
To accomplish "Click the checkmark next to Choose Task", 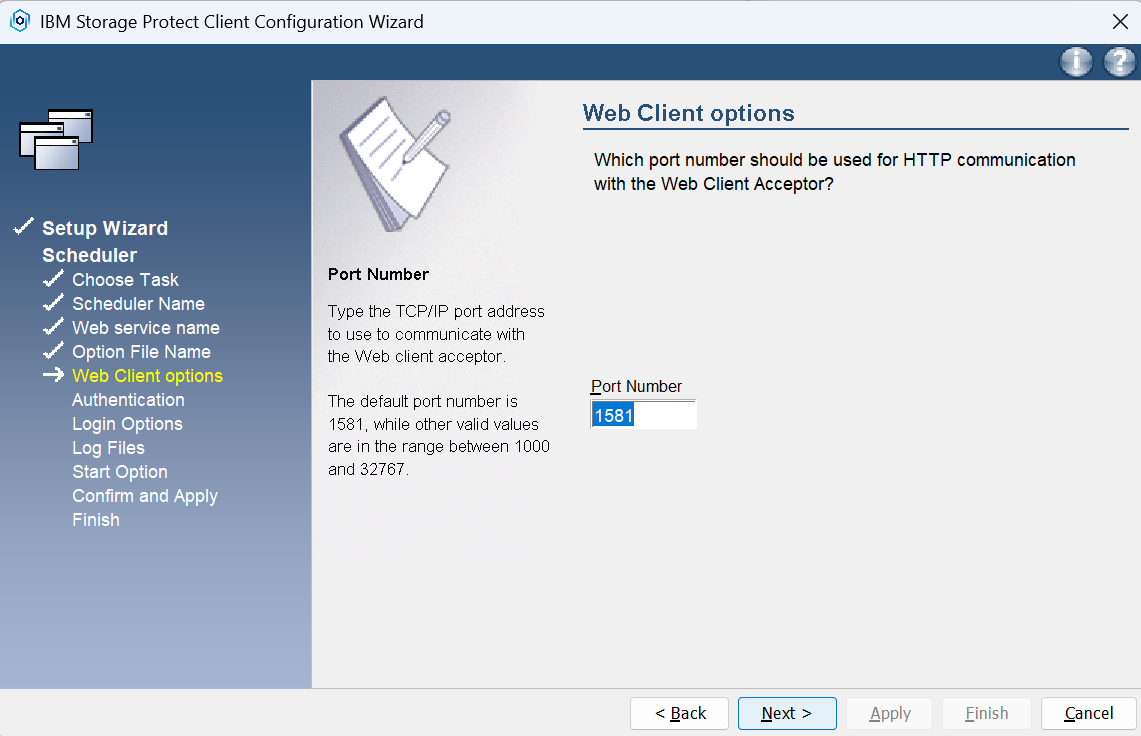I will (x=53, y=280).
